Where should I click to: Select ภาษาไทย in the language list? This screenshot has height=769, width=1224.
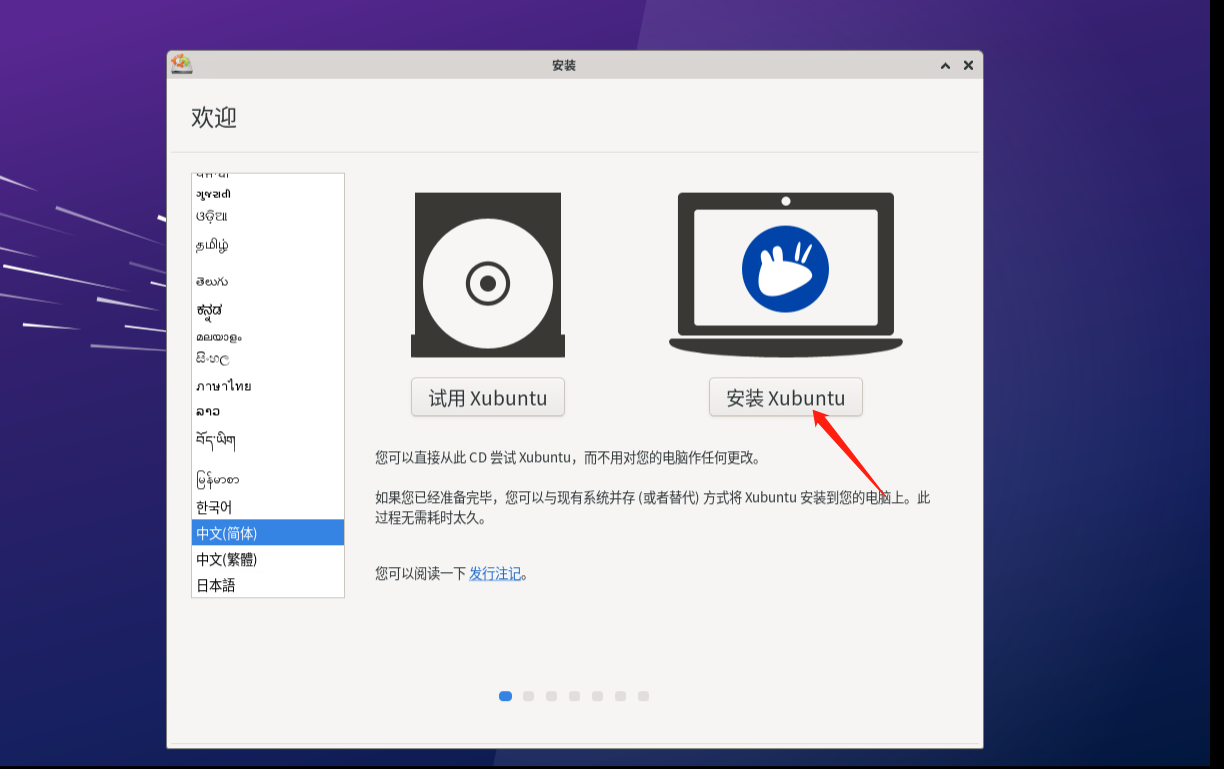tap(224, 386)
